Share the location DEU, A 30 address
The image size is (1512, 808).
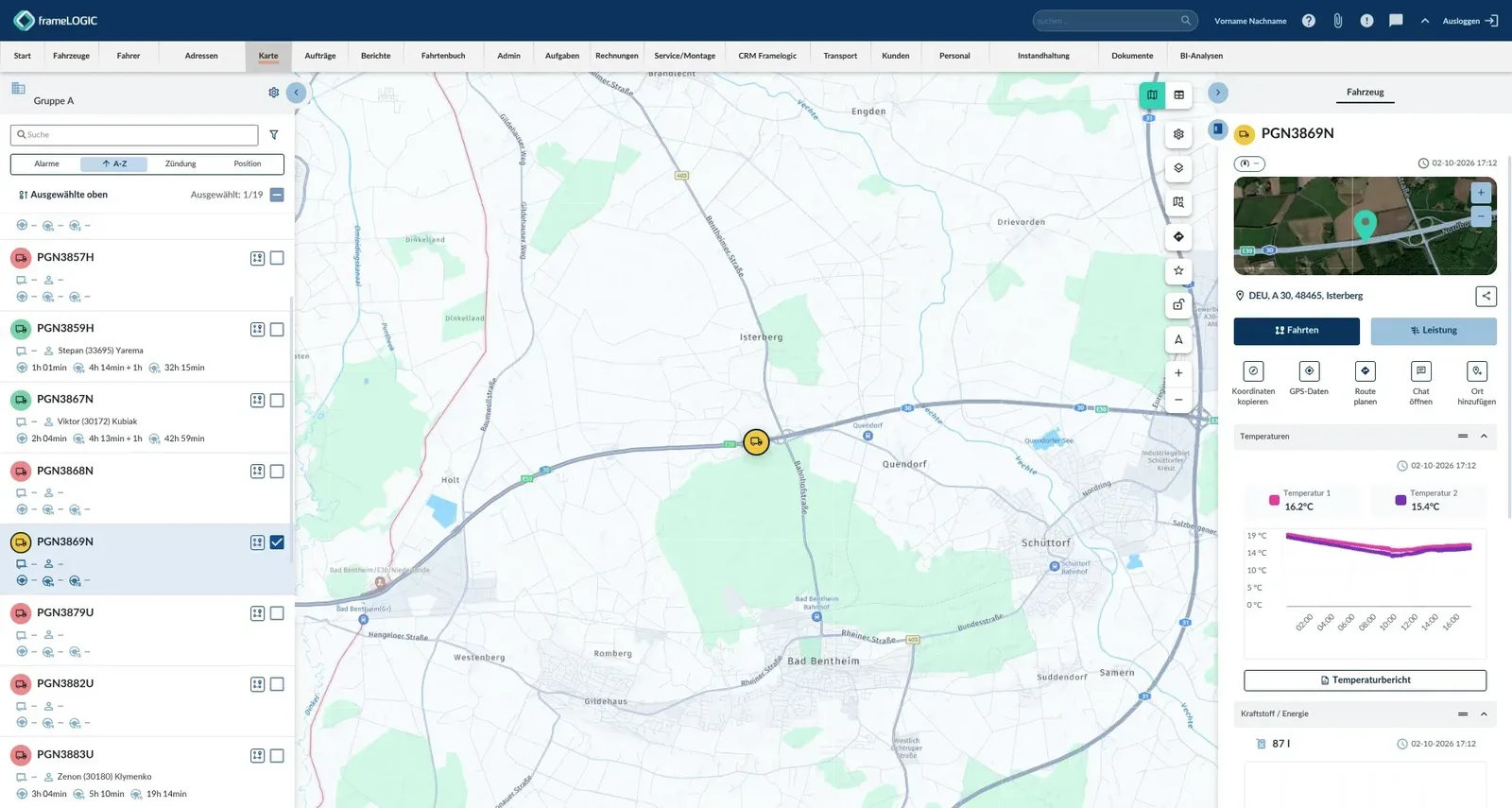[x=1486, y=296]
